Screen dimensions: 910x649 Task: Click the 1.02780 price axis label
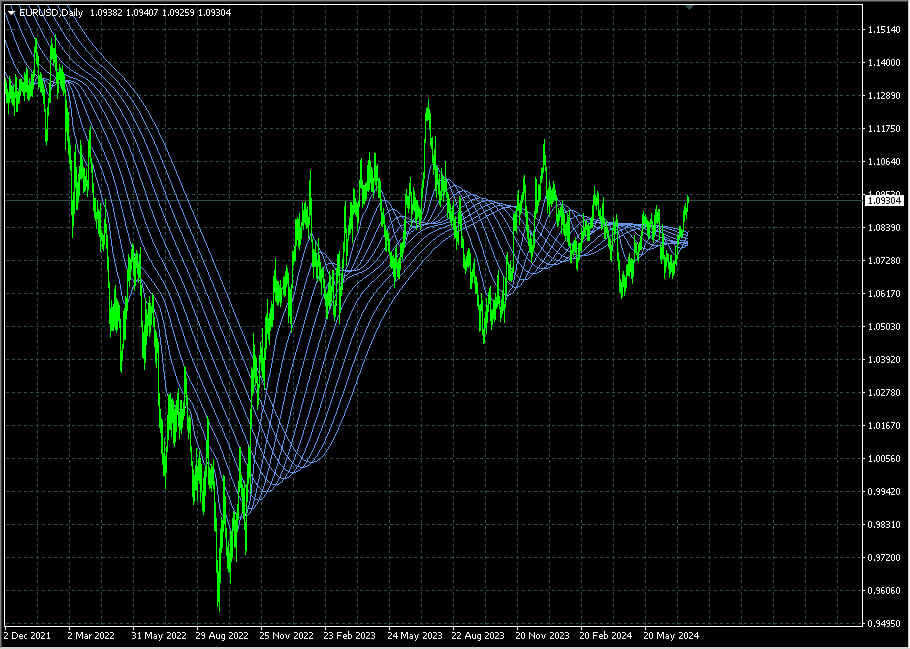tap(884, 393)
